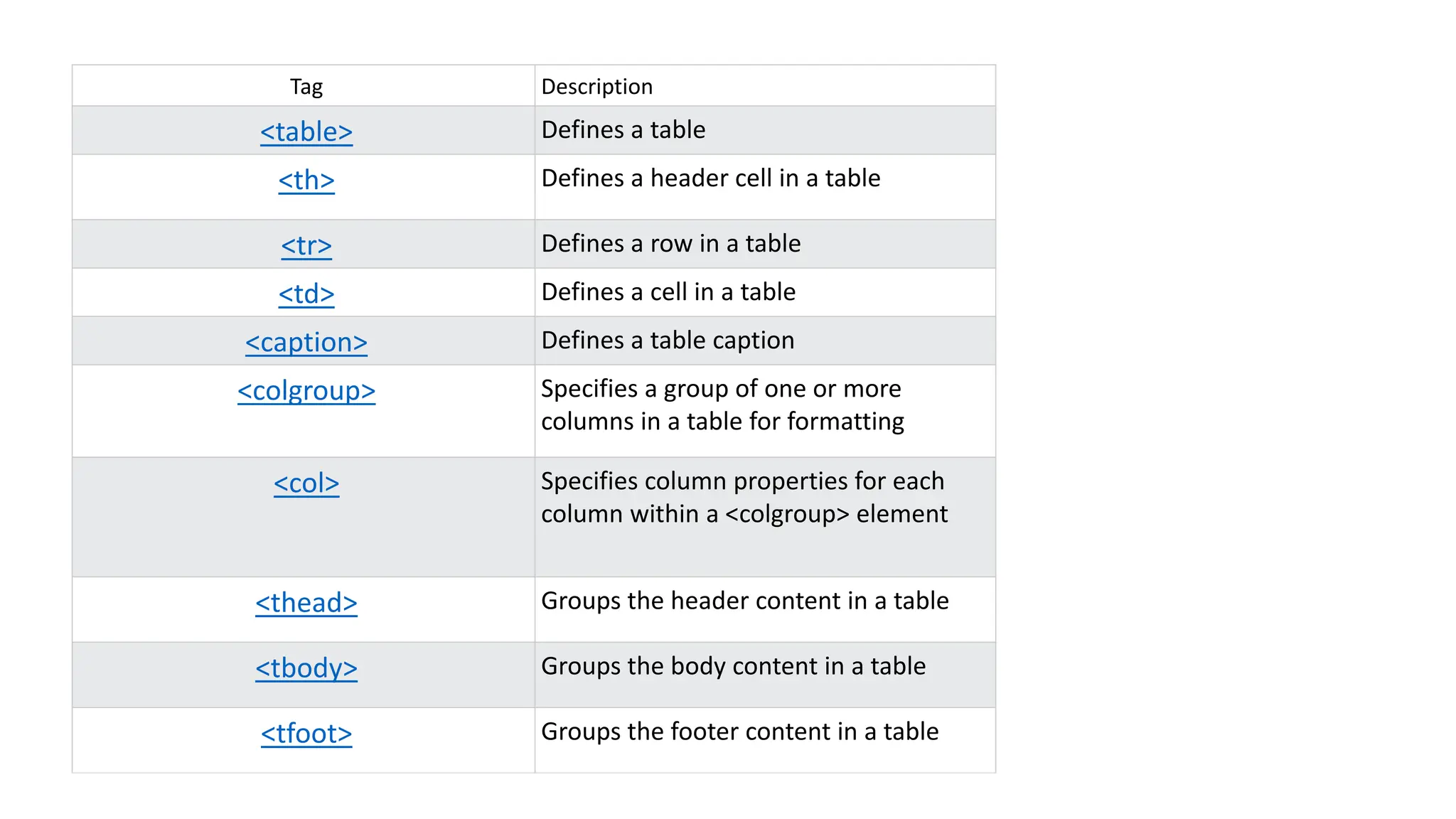Follow the <td> tag link
Image resolution: width=1456 pixels, height=819 pixels.
tap(306, 294)
